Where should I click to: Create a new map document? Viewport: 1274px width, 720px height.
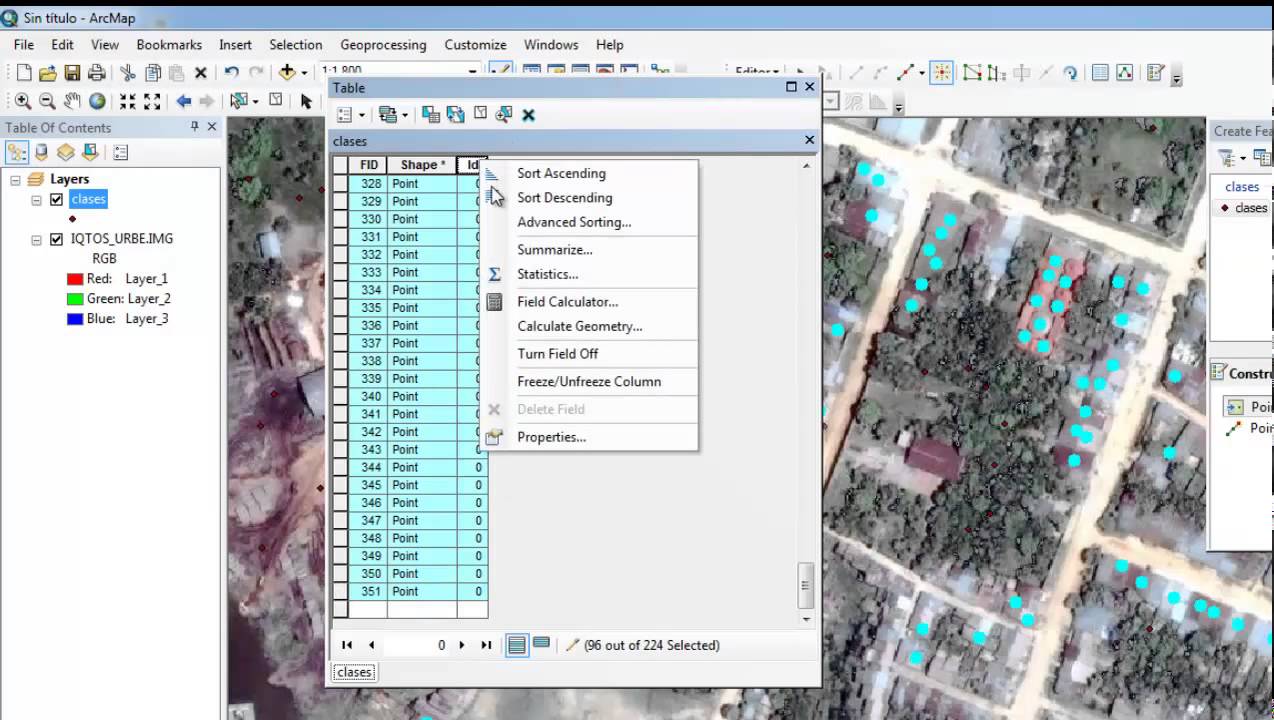[x=24, y=73]
